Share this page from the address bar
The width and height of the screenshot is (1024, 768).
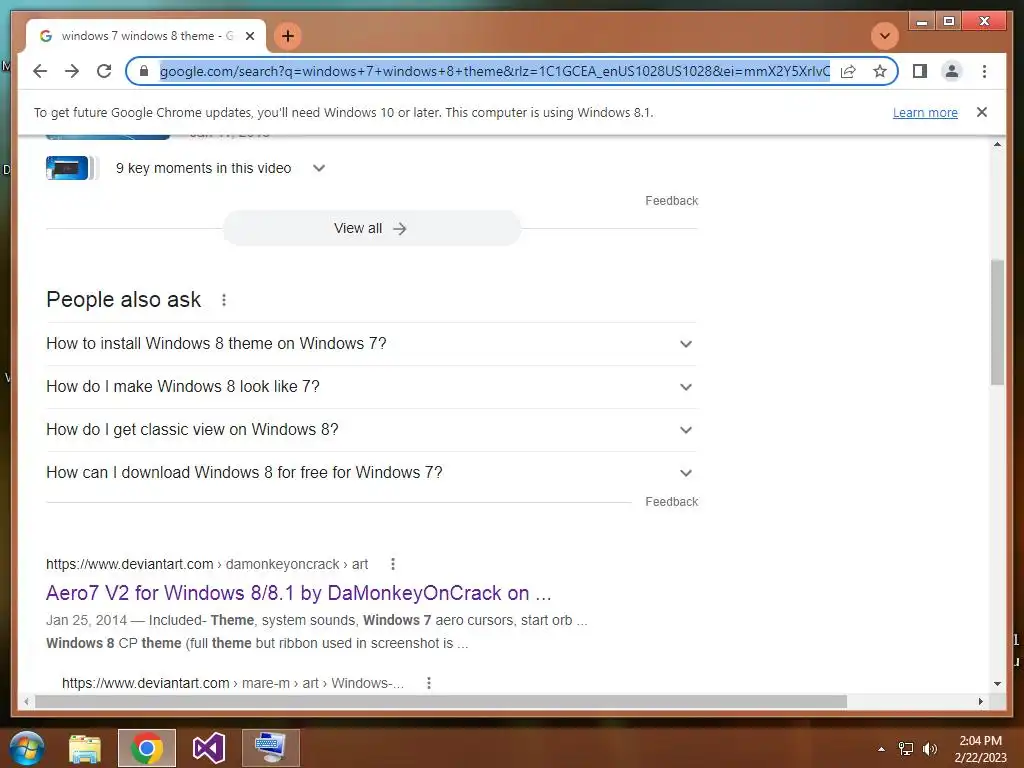[848, 71]
